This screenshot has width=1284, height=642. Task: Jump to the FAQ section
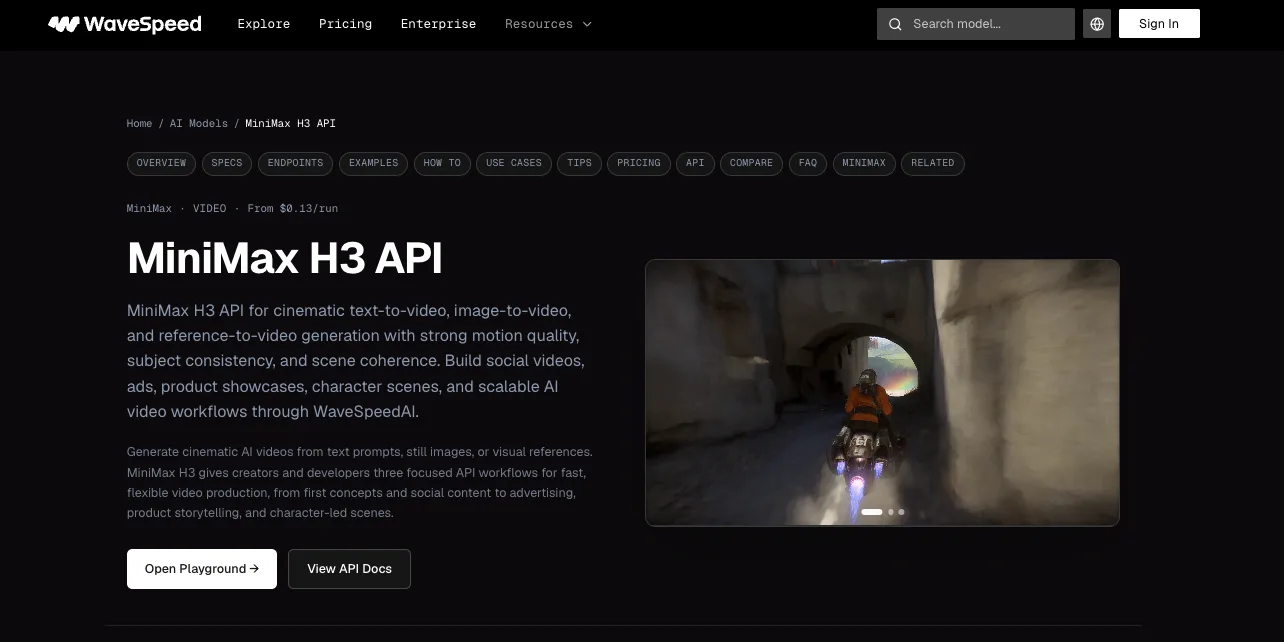[x=808, y=163]
